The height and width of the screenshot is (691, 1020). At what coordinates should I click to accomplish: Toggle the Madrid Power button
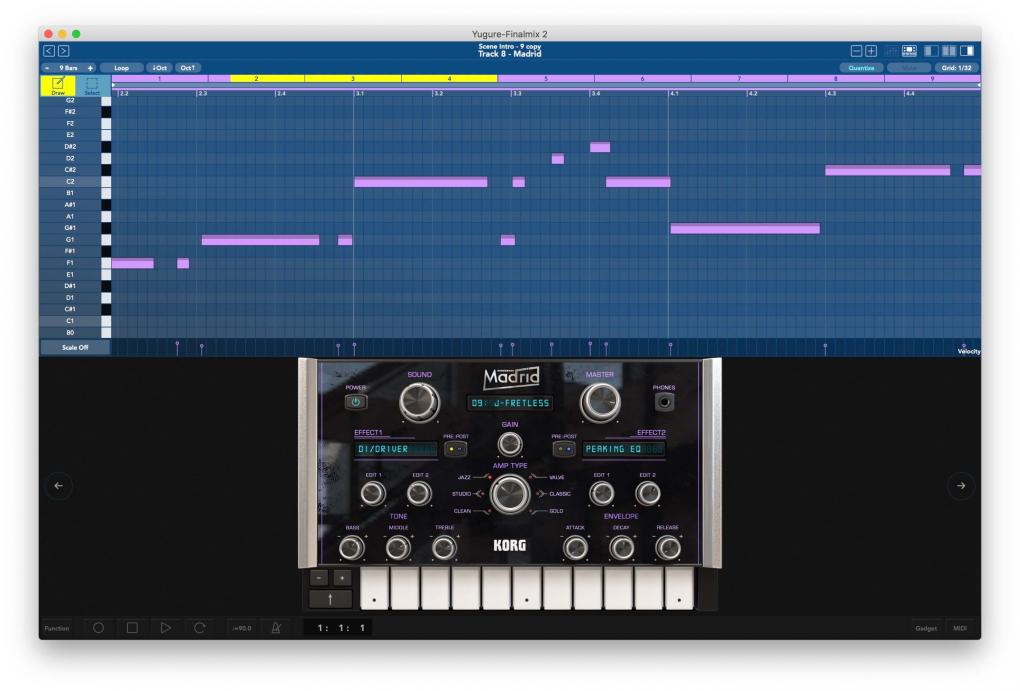pyautogui.click(x=356, y=402)
